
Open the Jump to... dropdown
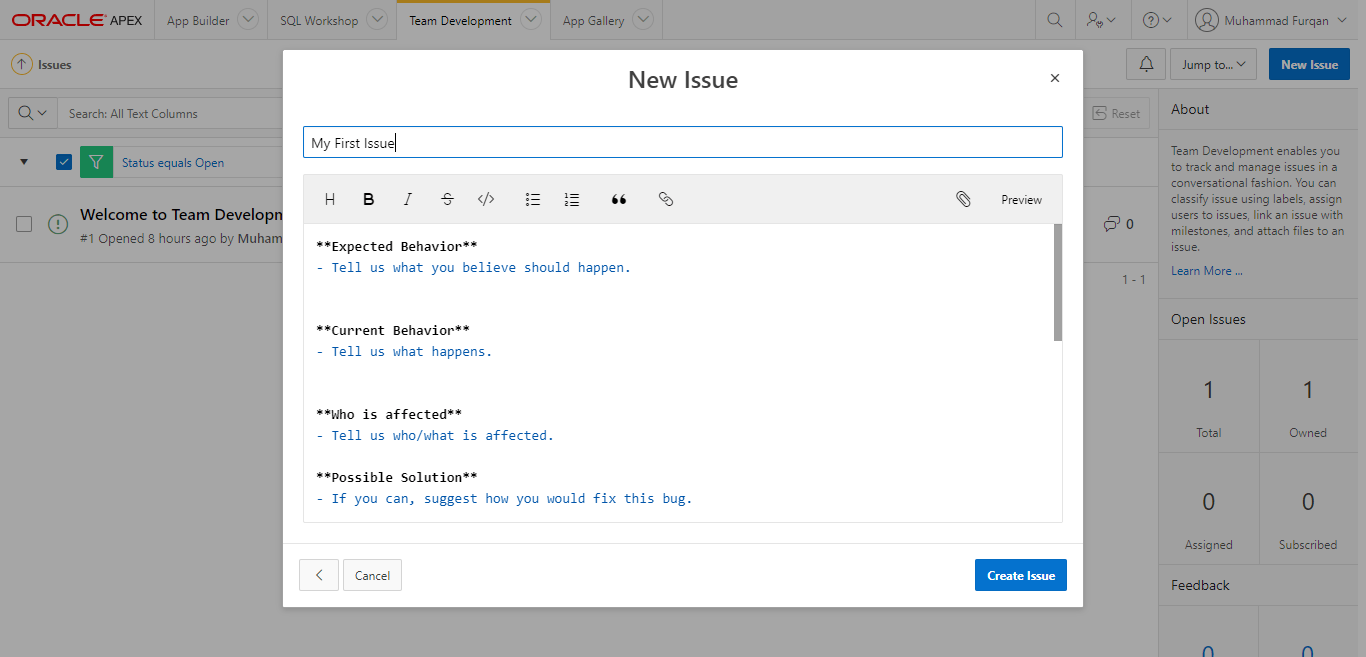coord(1213,63)
